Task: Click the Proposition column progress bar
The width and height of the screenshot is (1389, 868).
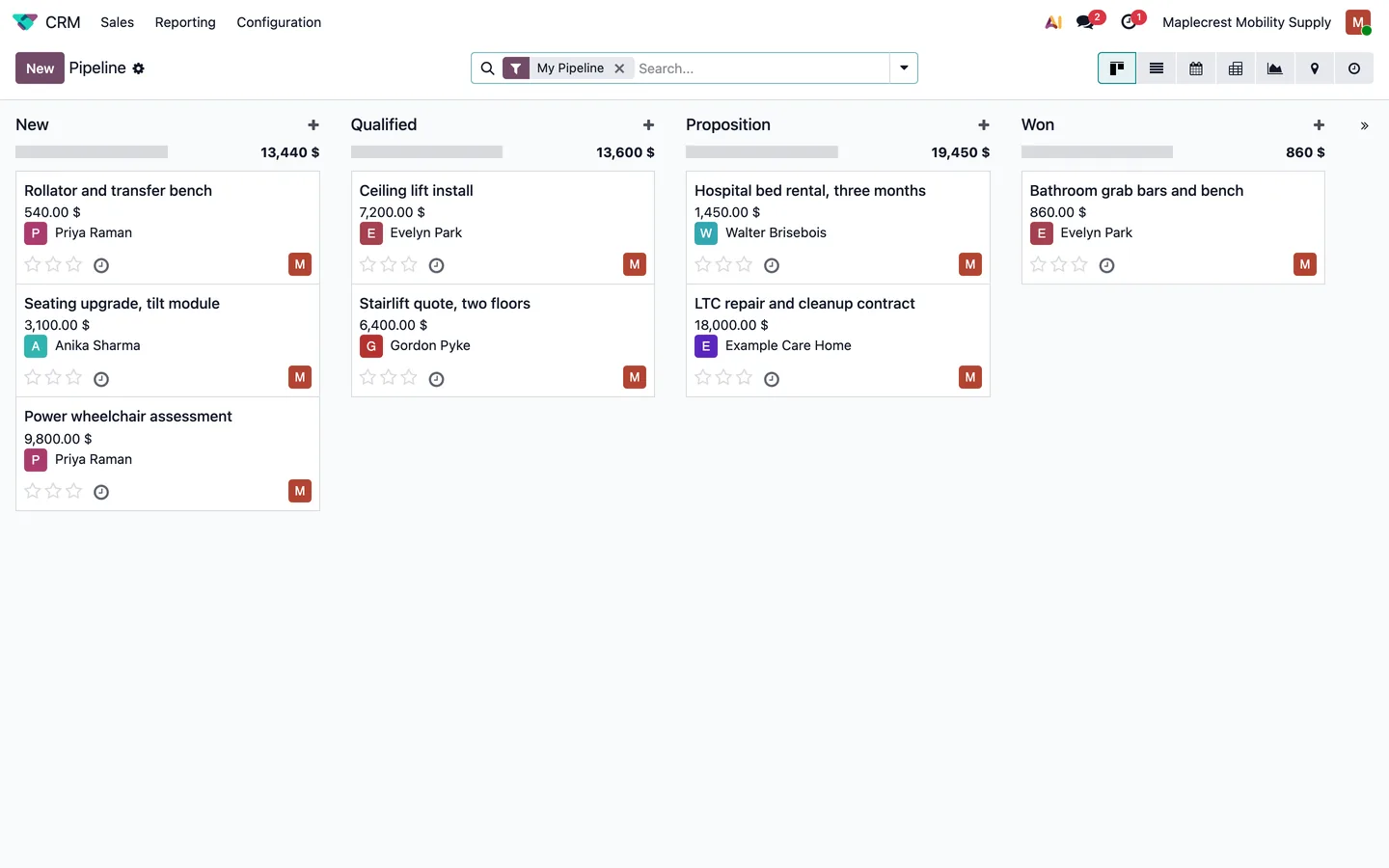Action: 762,152
